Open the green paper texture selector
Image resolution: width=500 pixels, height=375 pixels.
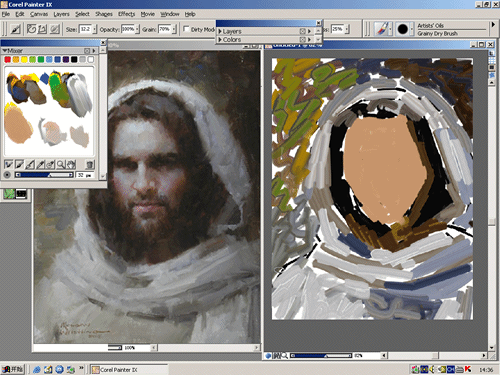pyautogui.click(x=9, y=194)
